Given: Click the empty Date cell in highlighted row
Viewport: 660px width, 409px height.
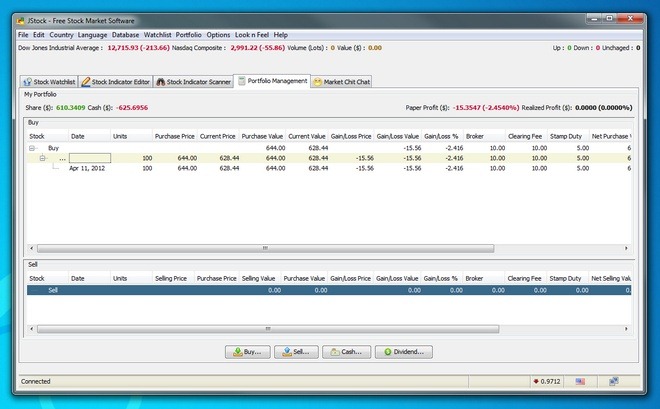Looking at the screenshot, I should pos(90,158).
